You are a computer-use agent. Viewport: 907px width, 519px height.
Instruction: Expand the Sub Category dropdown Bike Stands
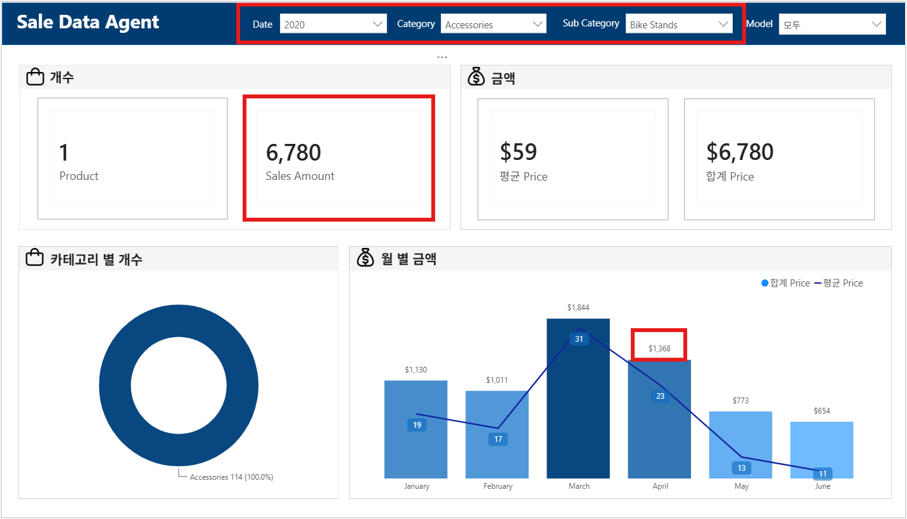[x=679, y=24]
